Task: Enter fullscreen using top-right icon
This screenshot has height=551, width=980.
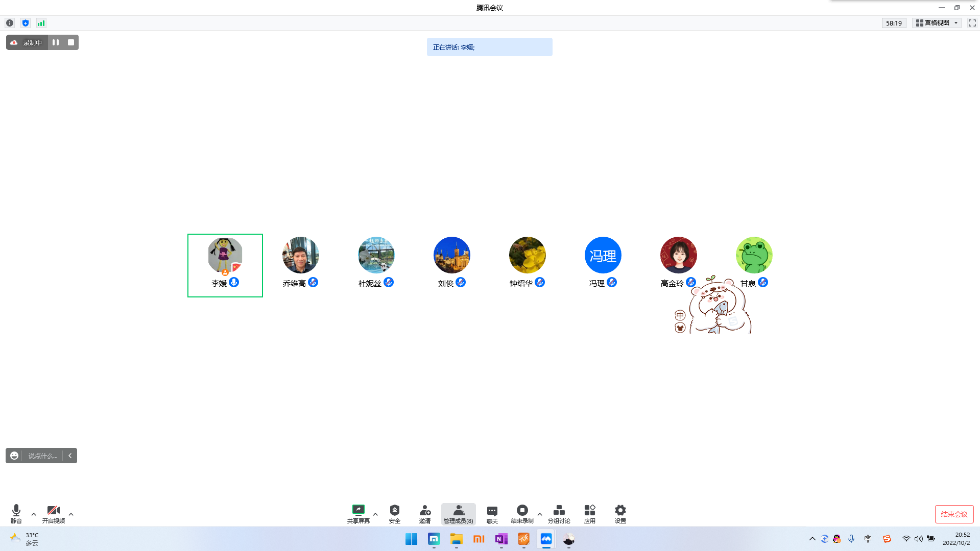Action: click(x=971, y=22)
